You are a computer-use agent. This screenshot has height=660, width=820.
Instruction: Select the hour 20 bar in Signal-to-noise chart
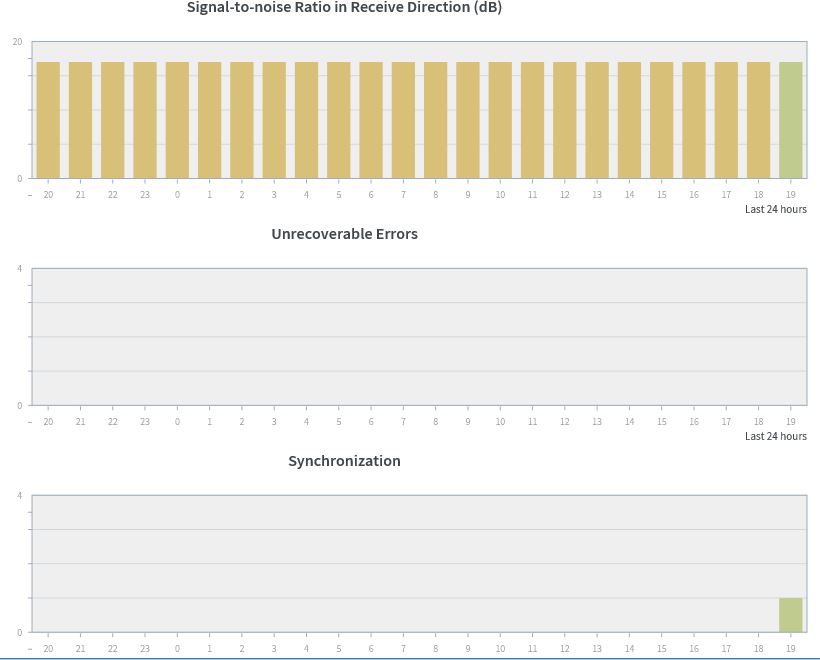[x=48, y=120]
